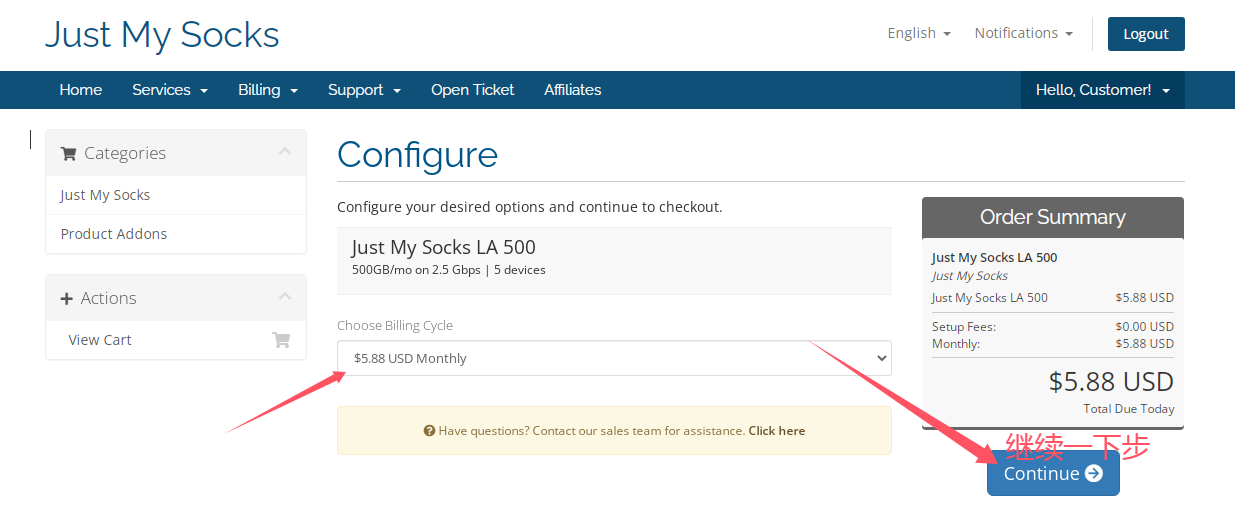Click the Open Ticket menu item

tap(472, 90)
